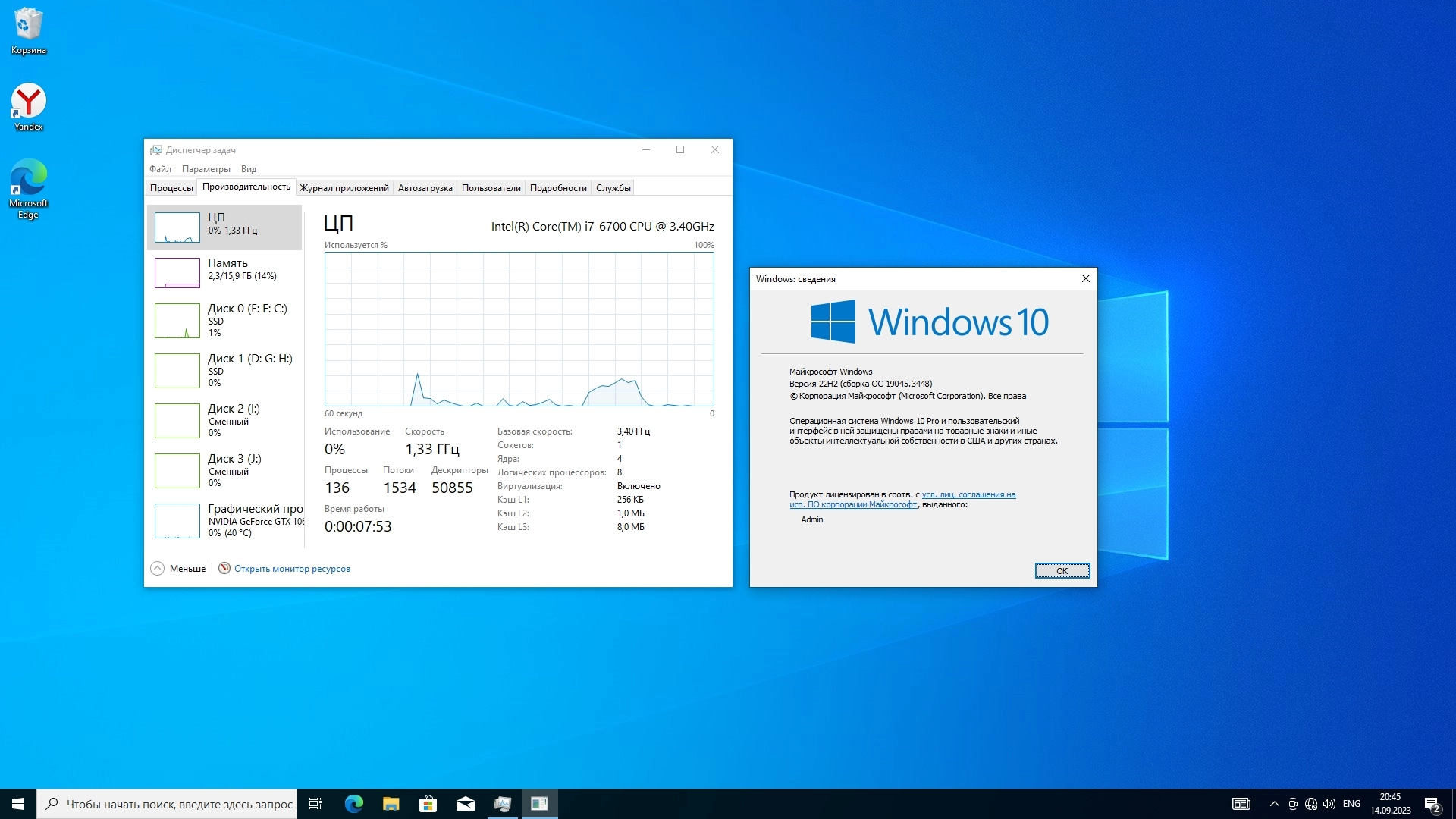Collapse Task Manager with the Меньше button
Screen dimensions: 1456x819
click(178, 569)
